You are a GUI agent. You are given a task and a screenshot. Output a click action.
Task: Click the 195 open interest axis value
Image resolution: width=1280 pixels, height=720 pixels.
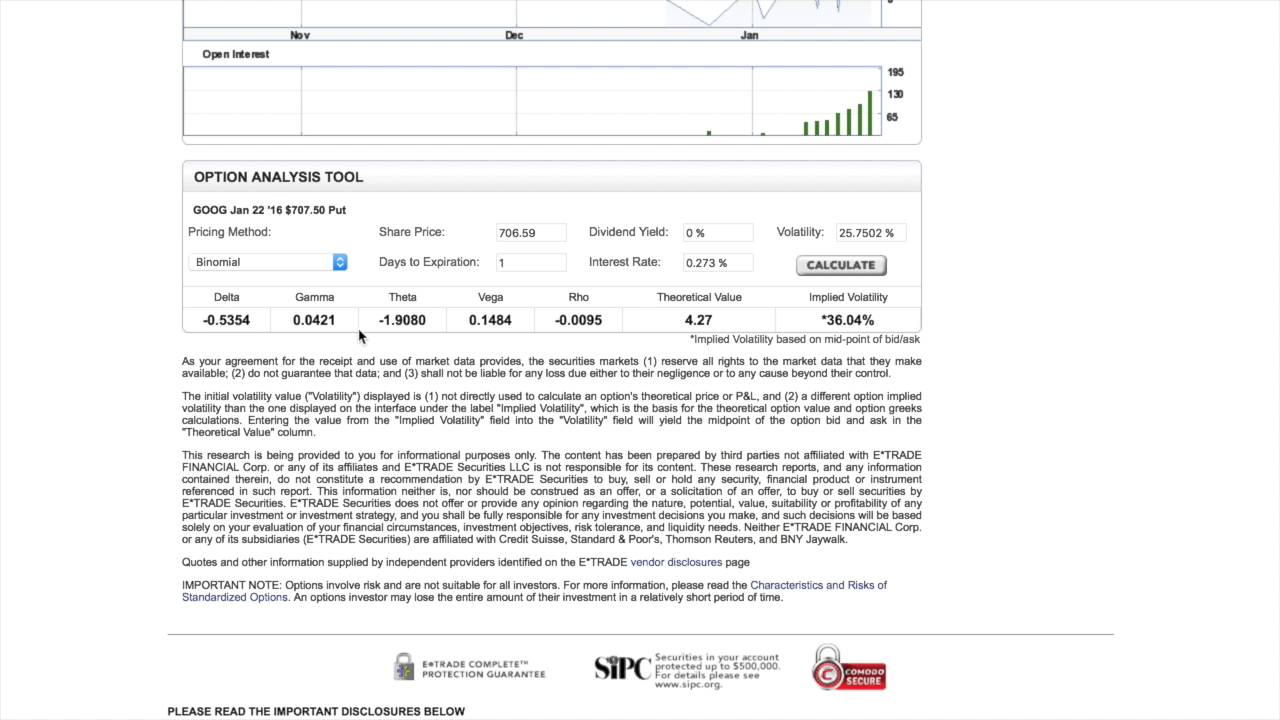tap(895, 72)
